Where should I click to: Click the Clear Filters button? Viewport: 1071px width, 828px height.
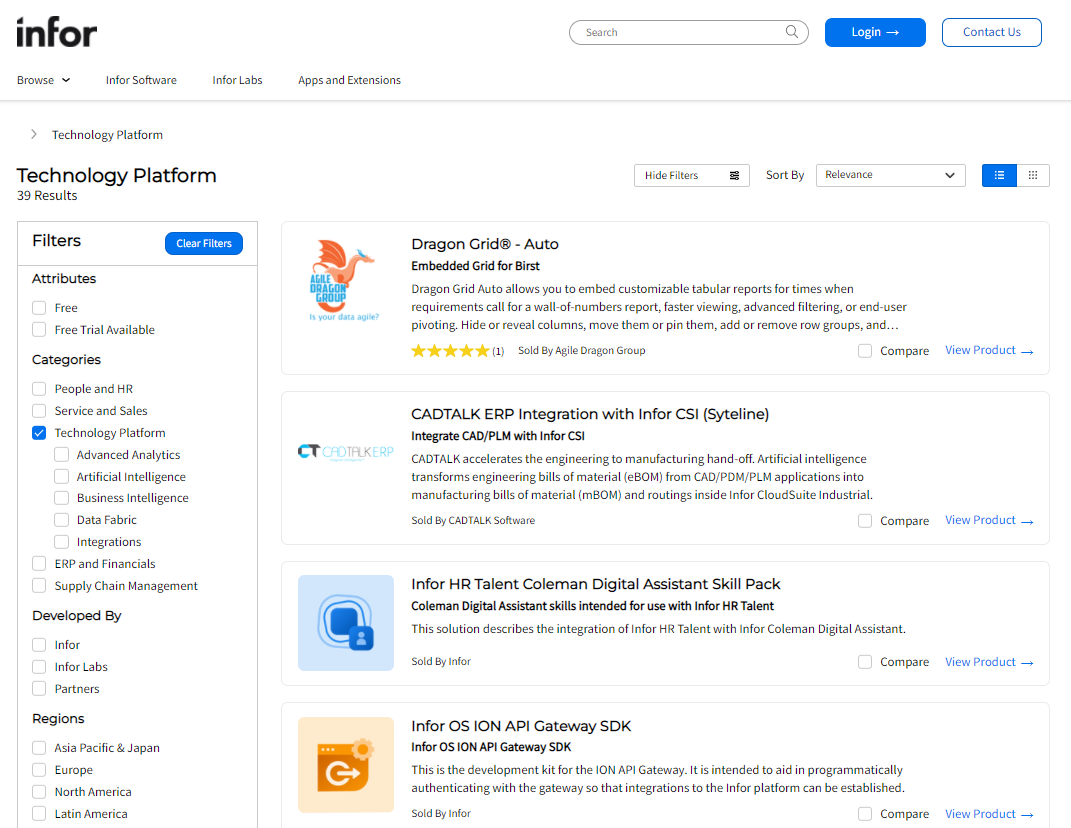pyautogui.click(x=204, y=243)
